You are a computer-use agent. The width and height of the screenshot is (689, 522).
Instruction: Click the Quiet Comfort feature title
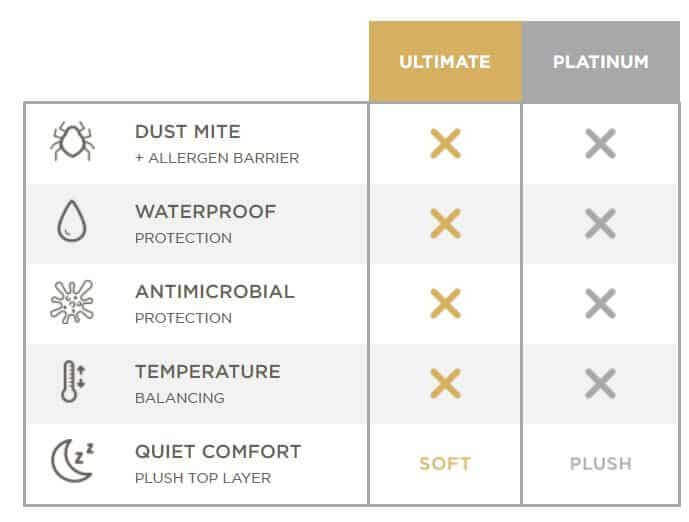(218, 452)
